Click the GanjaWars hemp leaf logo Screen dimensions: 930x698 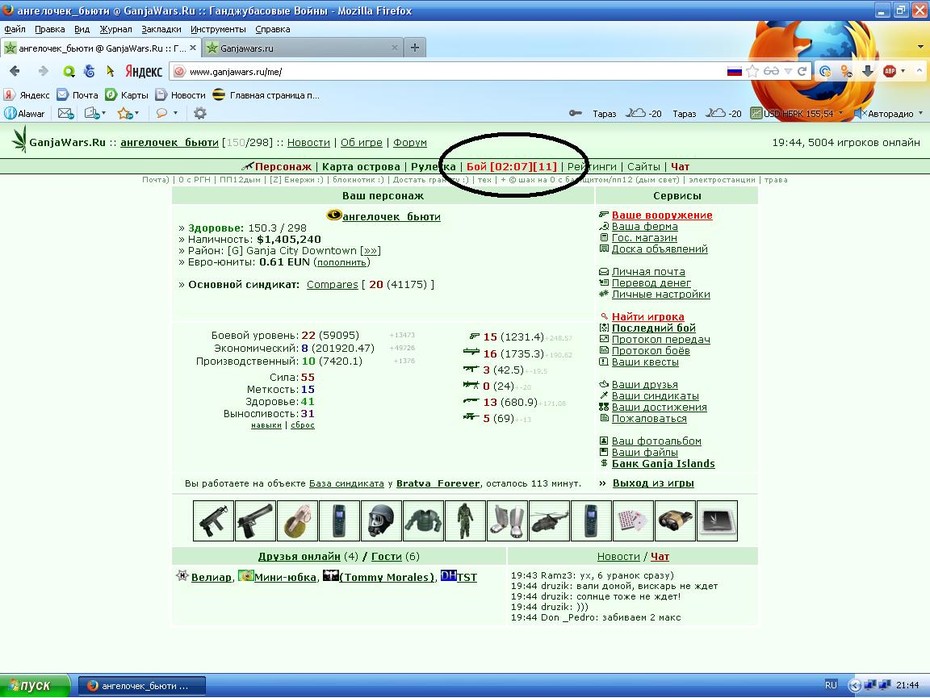20,141
